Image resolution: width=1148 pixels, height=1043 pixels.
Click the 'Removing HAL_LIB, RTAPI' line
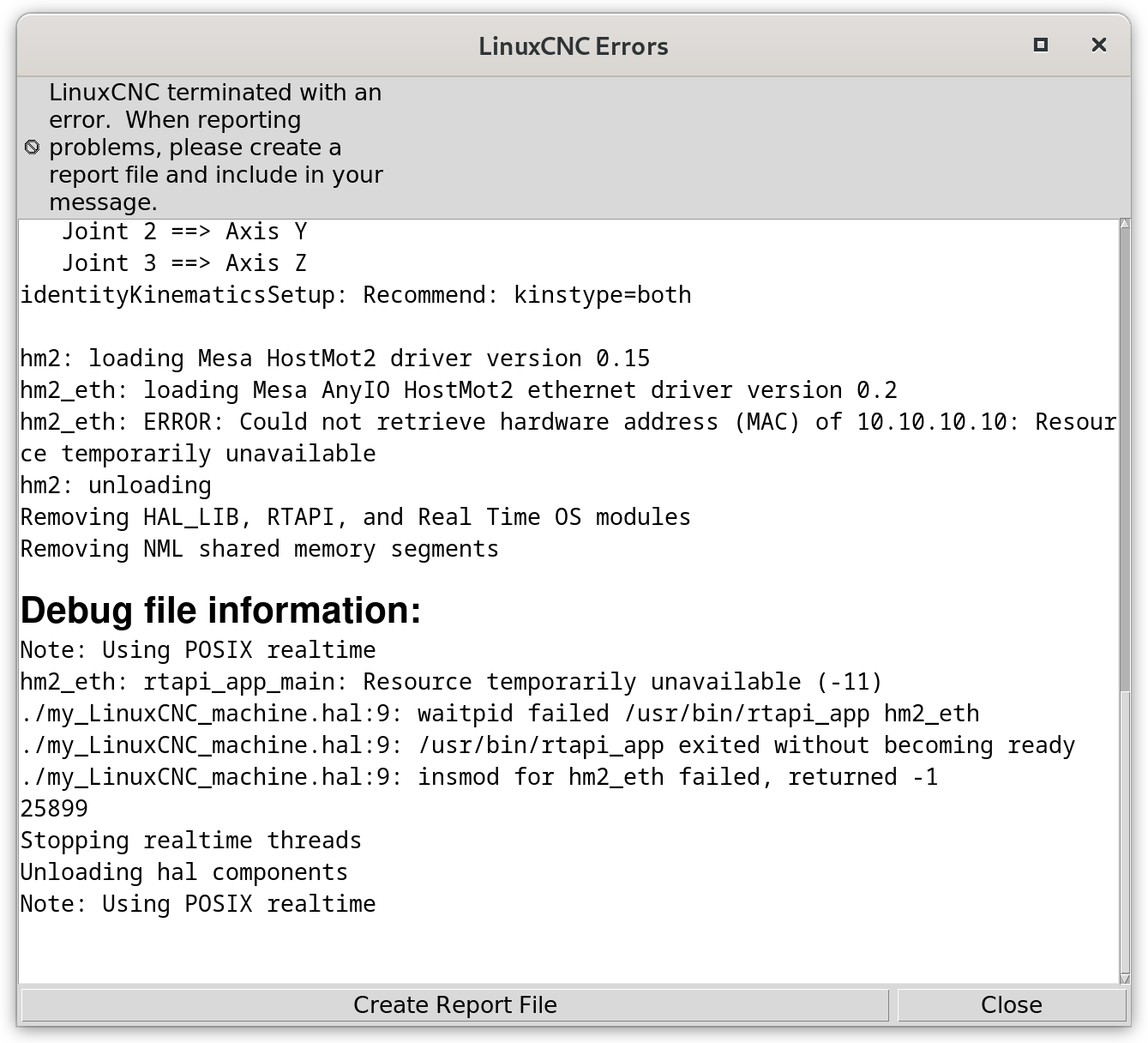(356, 517)
